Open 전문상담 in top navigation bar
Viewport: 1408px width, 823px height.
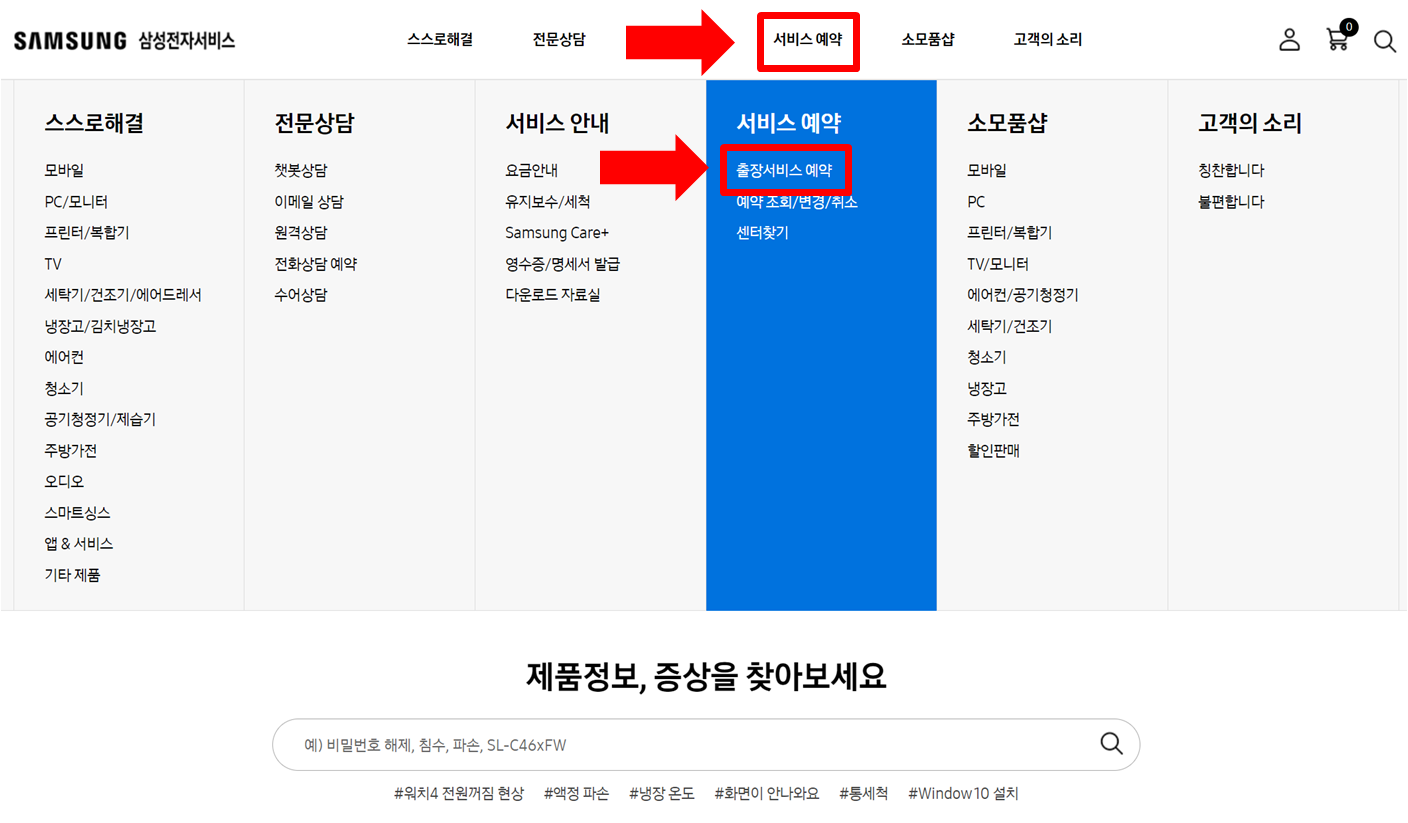pos(559,40)
